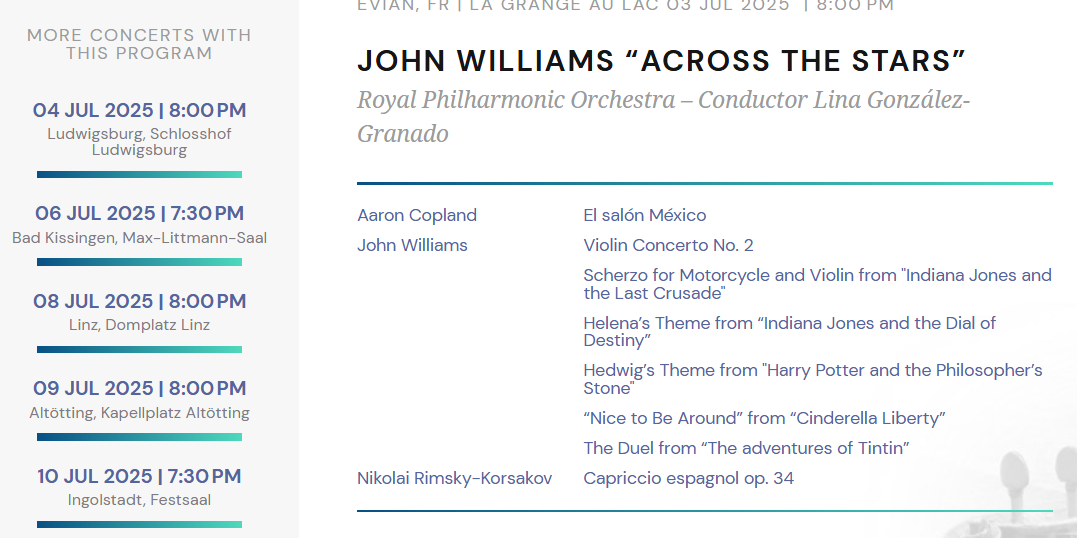Click Hedwig's Theme from Harry Potter entry
1077x538 pixels.
tap(813, 379)
